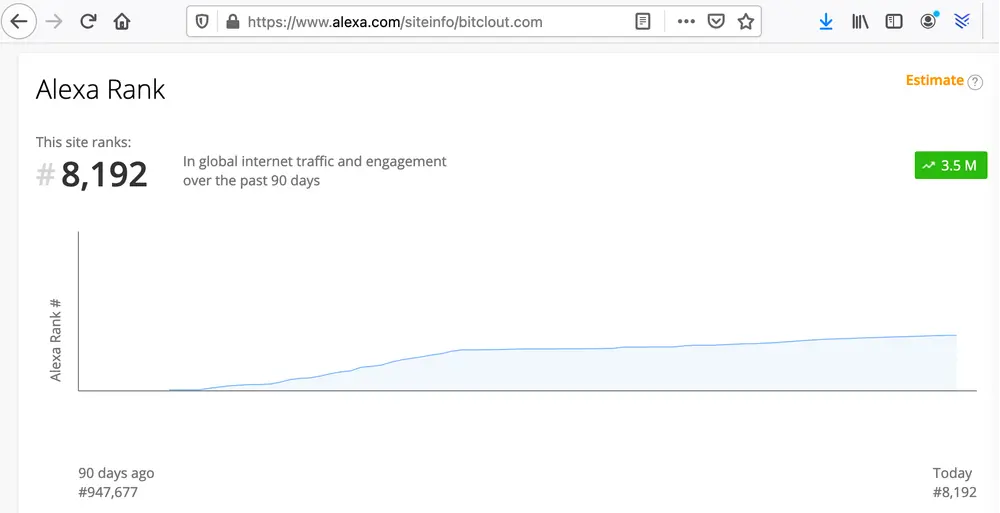Click the #947,677 starting rank value
1000x513 pixels.
point(108,493)
